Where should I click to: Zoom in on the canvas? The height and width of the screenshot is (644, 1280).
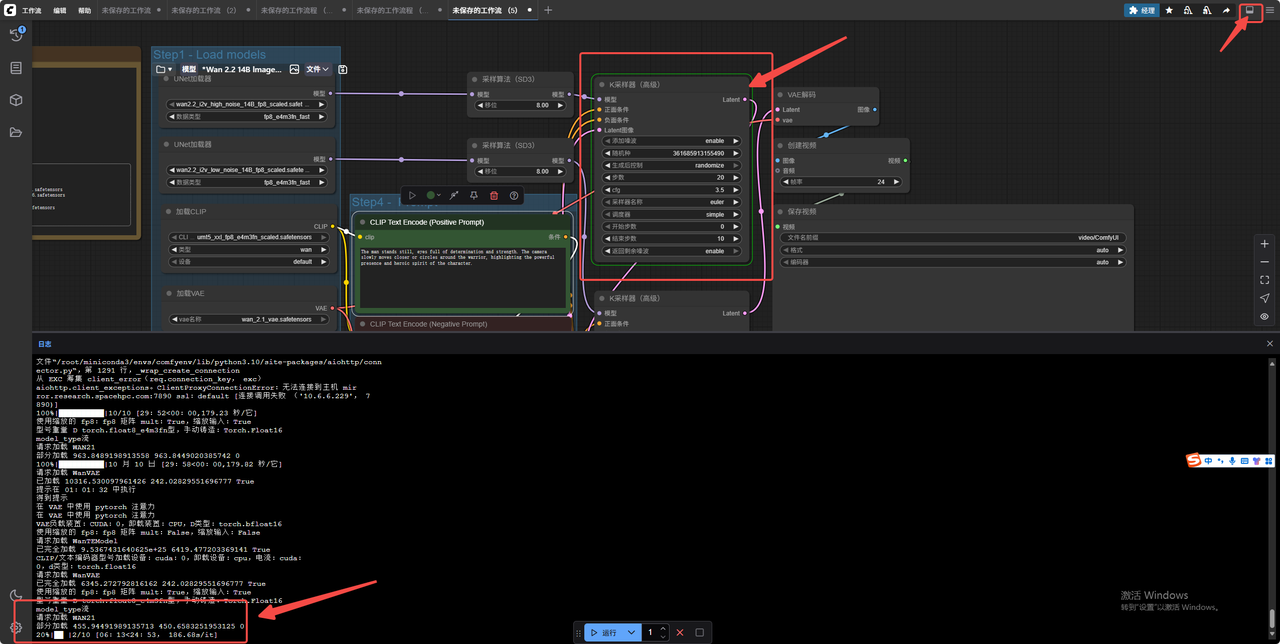point(1265,244)
